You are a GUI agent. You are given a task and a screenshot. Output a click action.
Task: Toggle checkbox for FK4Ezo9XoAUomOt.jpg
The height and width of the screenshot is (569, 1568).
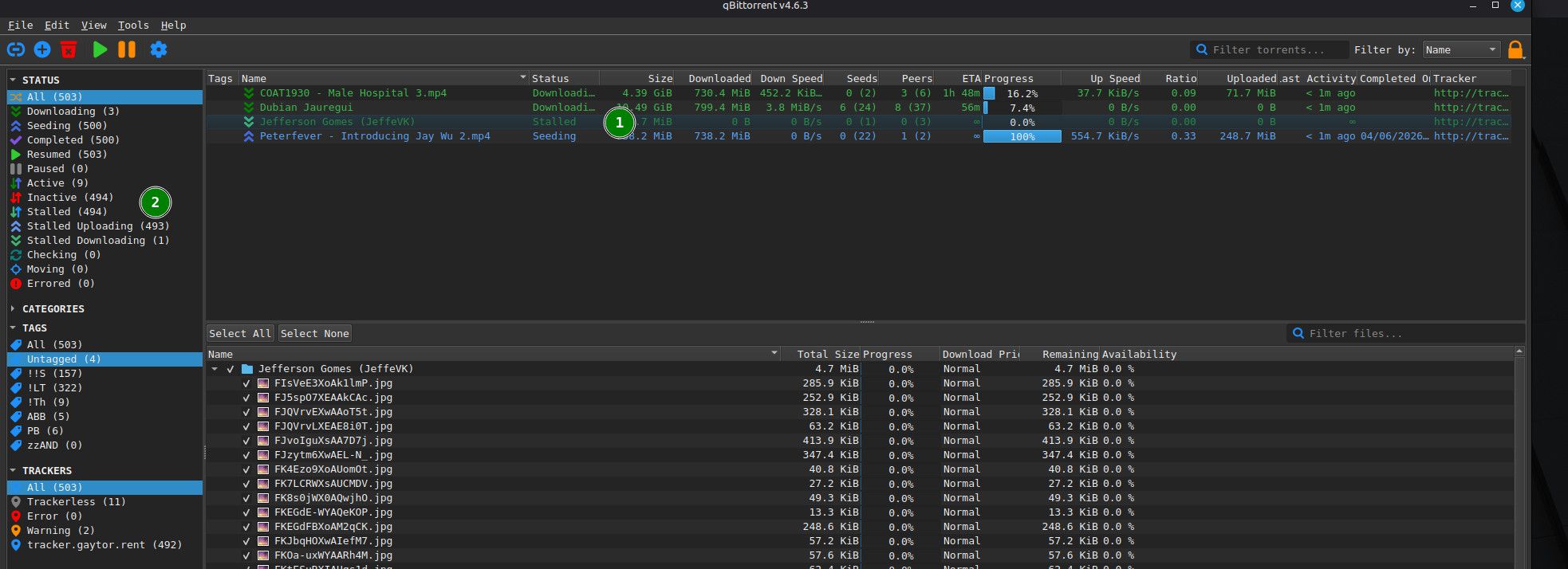click(x=246, y=469)
